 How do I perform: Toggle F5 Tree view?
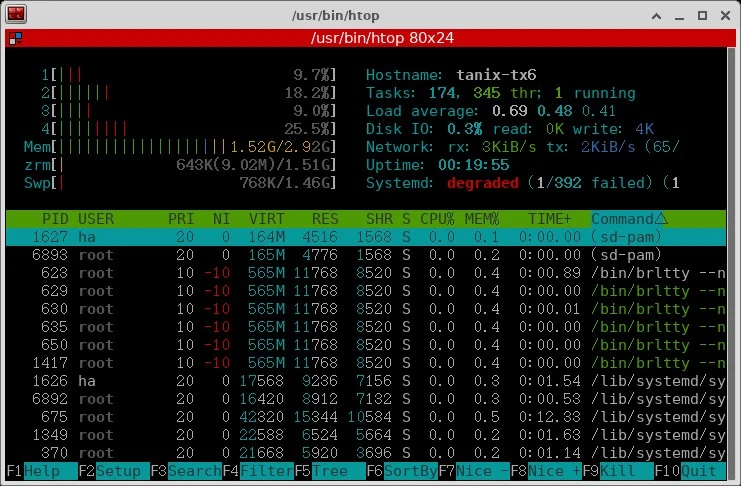(x=329, y=471)
